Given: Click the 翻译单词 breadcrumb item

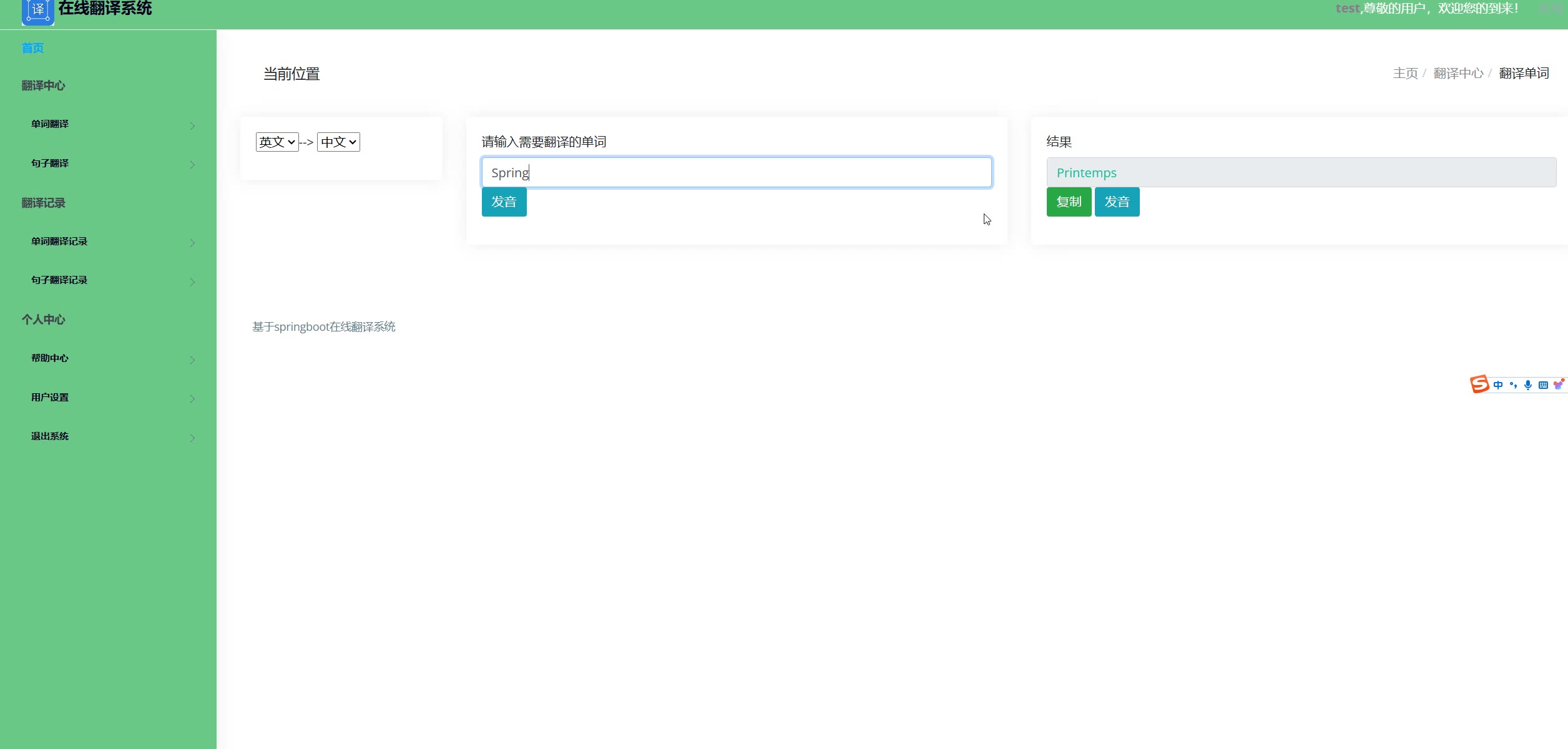Looking at the screenshot, I should (1524, 73).
